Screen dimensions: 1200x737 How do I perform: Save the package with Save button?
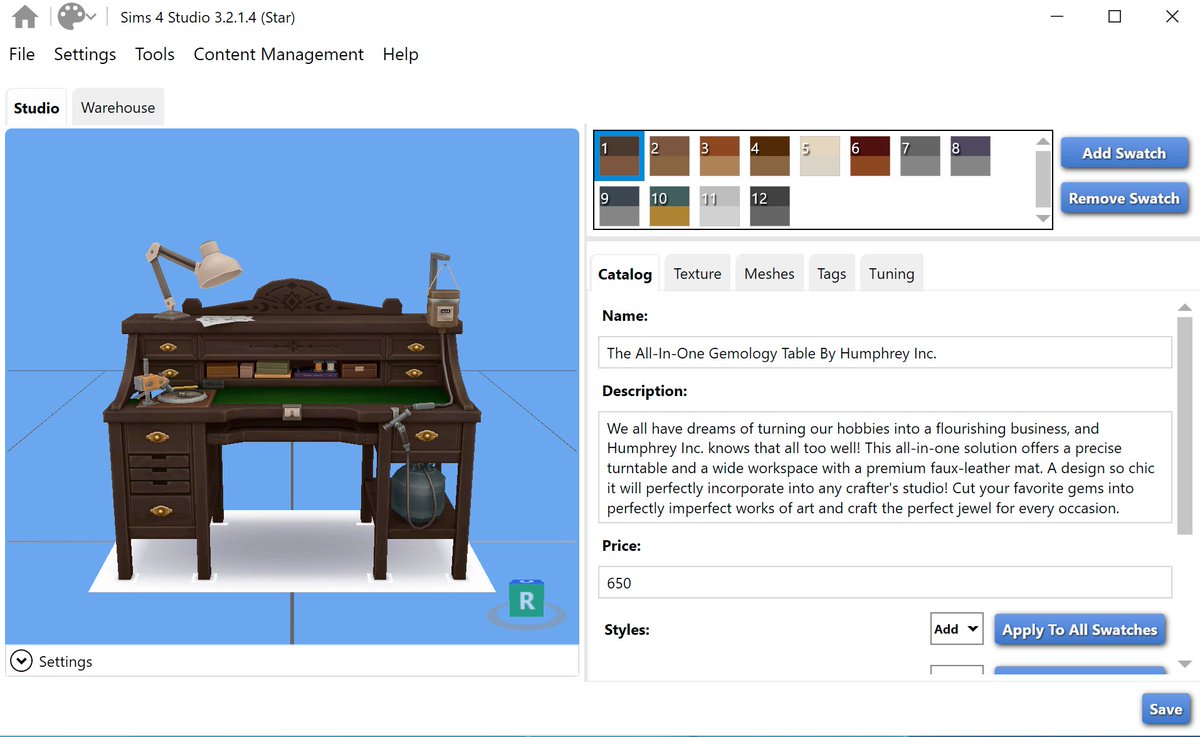point(1165,709)
